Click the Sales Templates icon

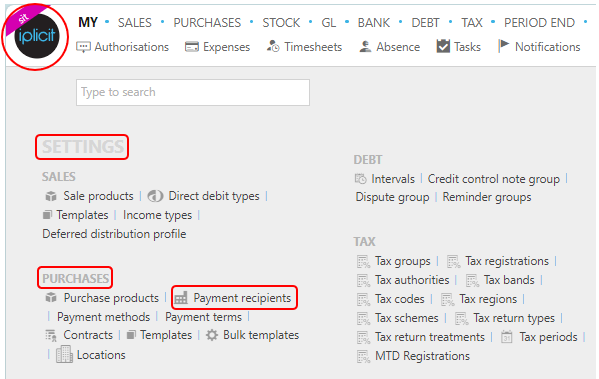click(x=47, y=215)
